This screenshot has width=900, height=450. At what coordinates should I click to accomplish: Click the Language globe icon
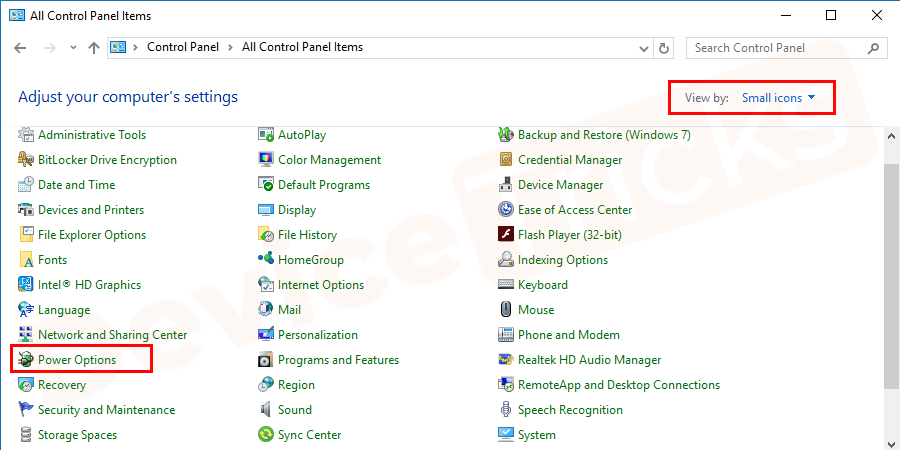point(26,310)
